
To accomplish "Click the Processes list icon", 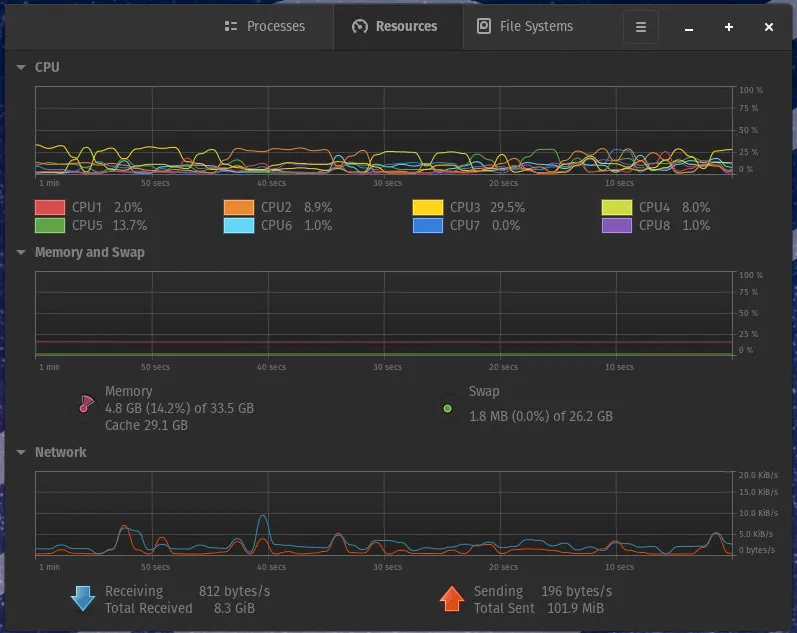I will tap(231, 26).
